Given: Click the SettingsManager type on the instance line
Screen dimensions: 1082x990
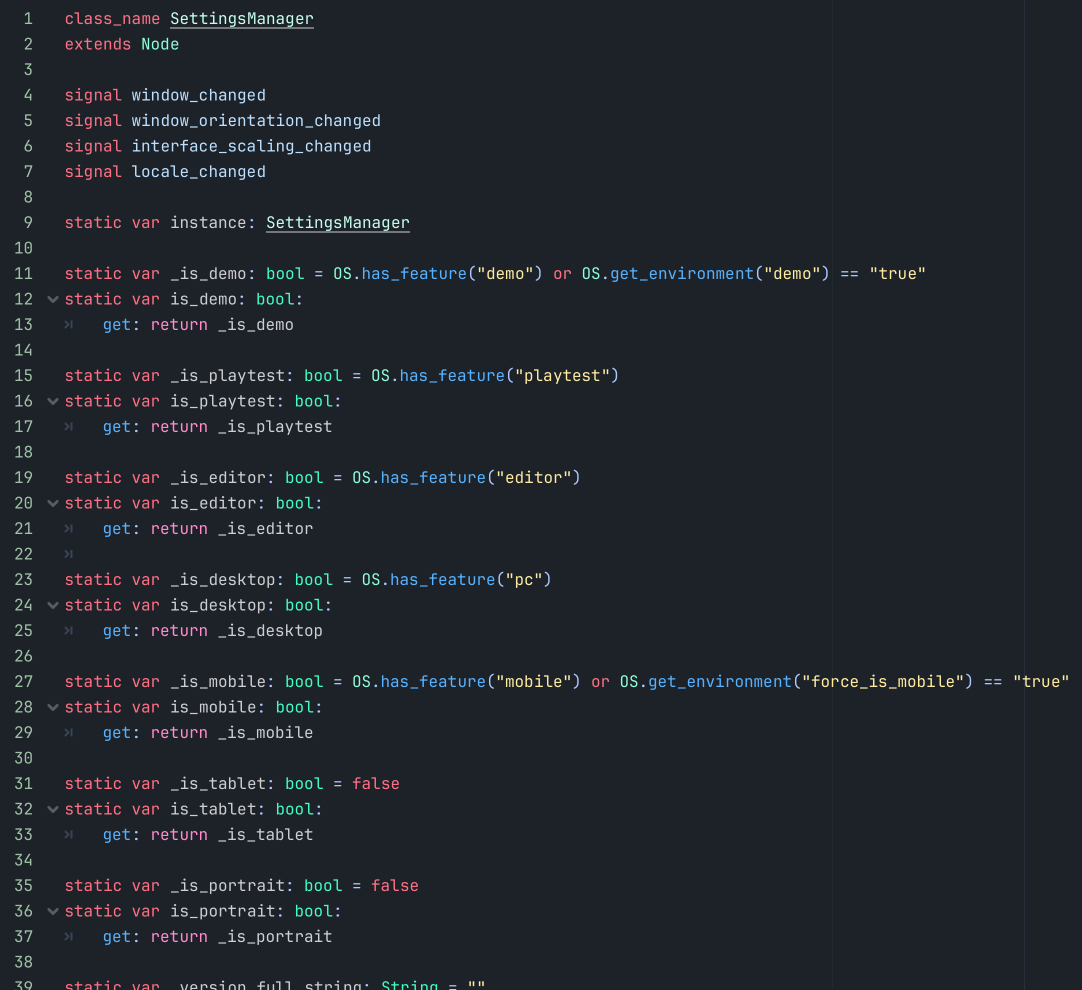Looking at the screenshot, I should 337,223.
